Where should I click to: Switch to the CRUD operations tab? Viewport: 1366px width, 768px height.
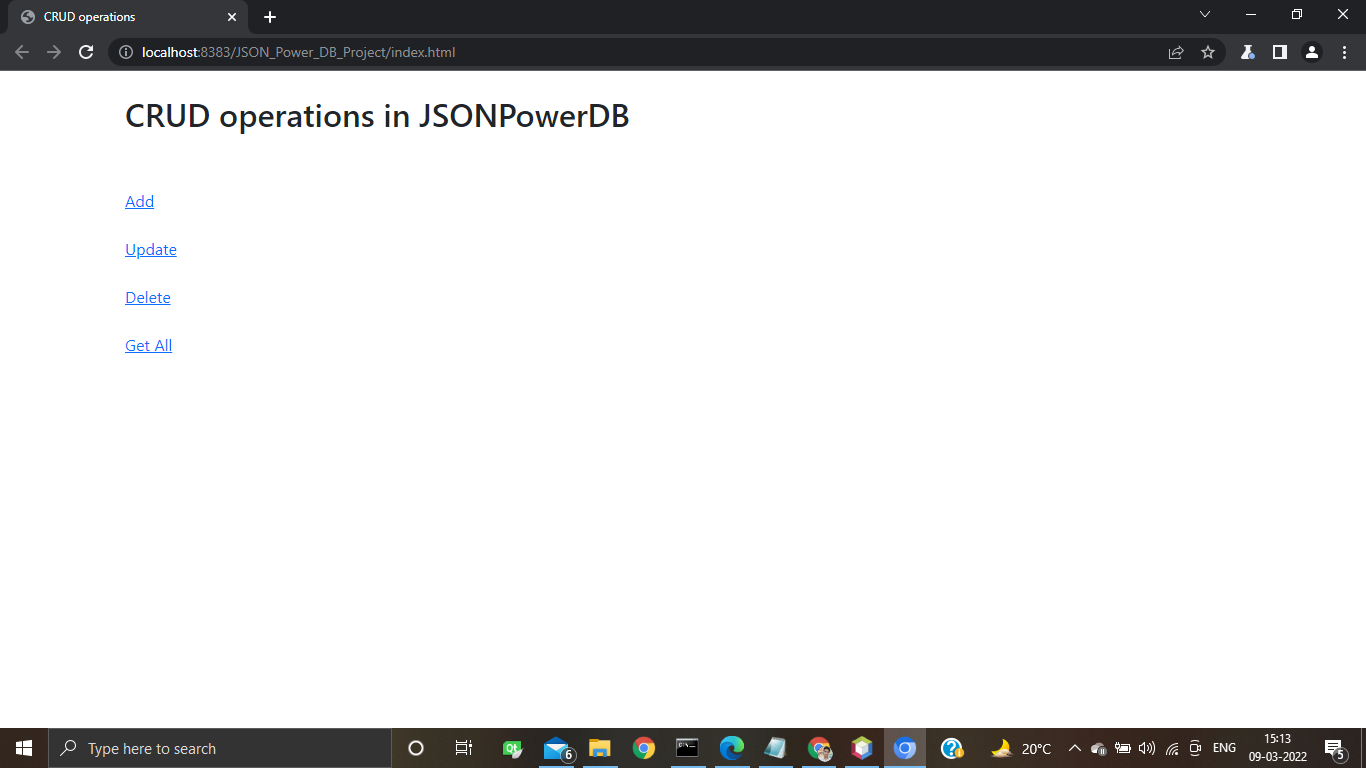tap(120, 17)
